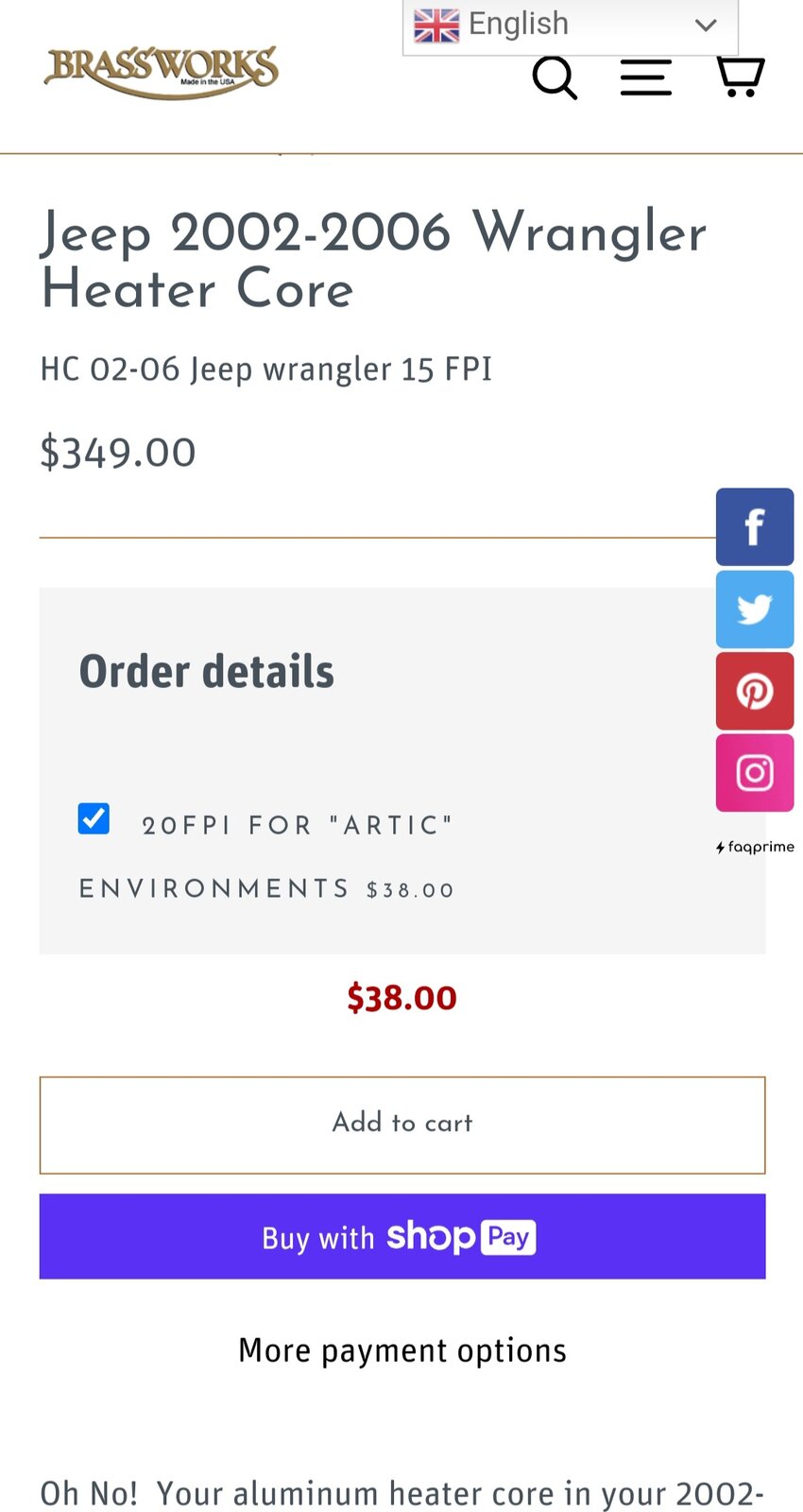Click the red $38.00 total price
This screenshot has width=803, height=1512.
point(402,998)
